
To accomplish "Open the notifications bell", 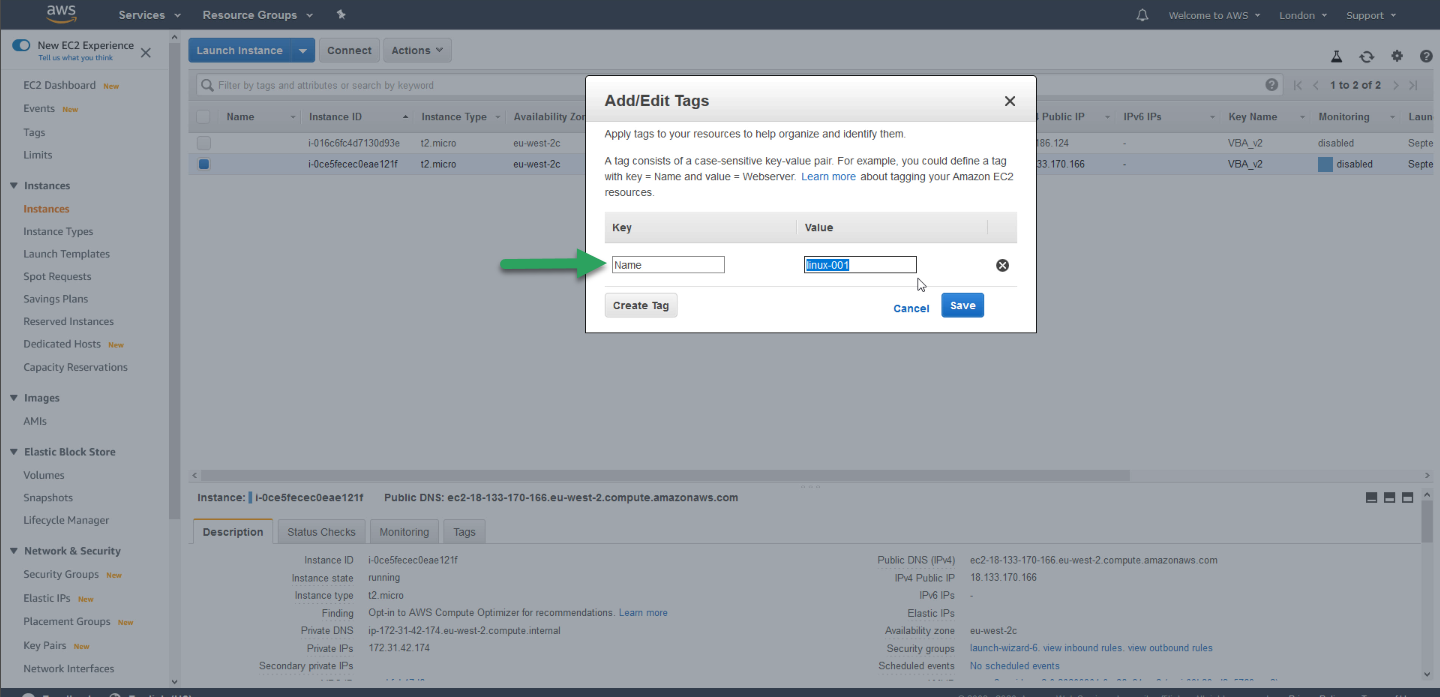I will pyautogui.click(x=1143, y=15).
